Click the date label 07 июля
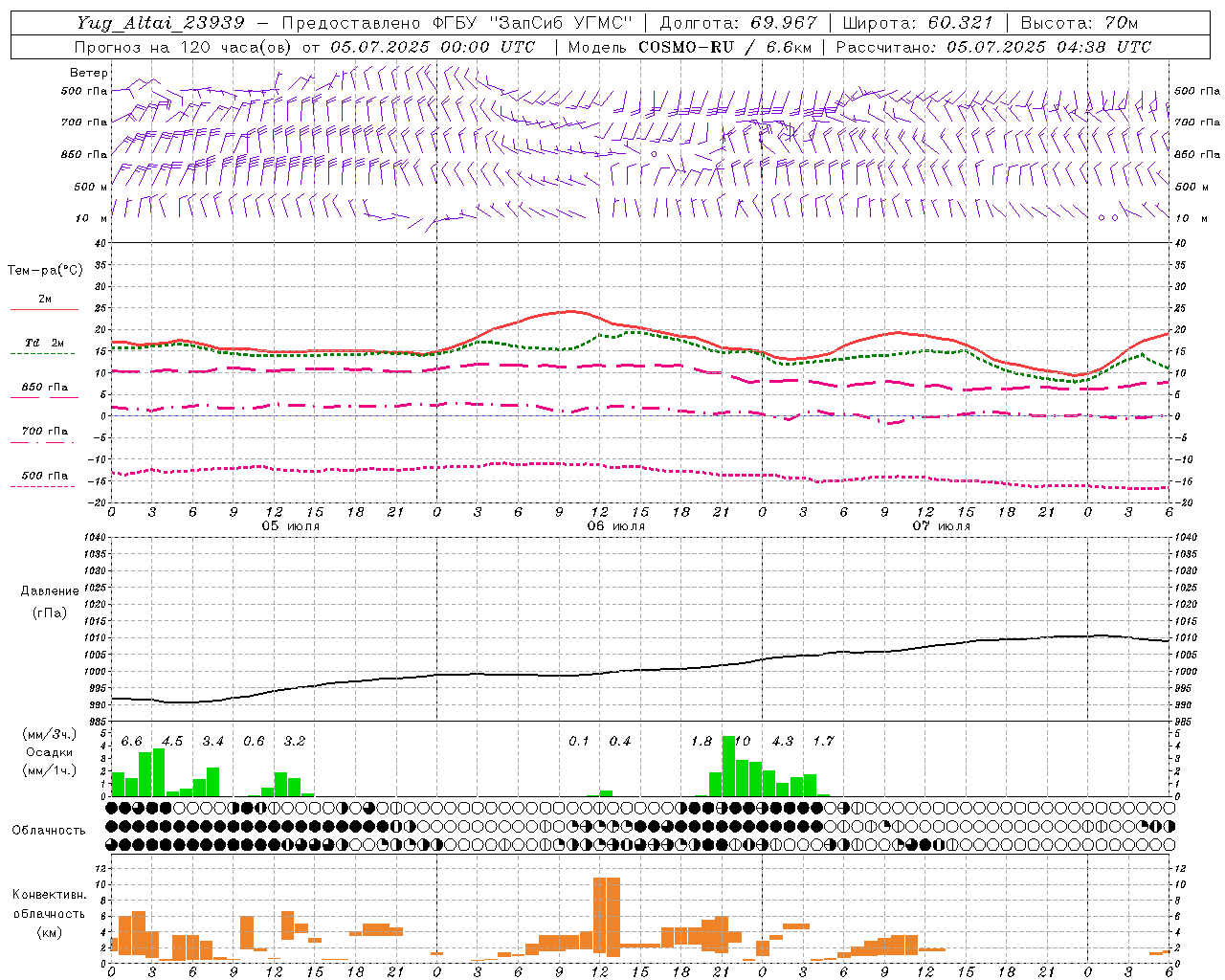 [942, 526]
